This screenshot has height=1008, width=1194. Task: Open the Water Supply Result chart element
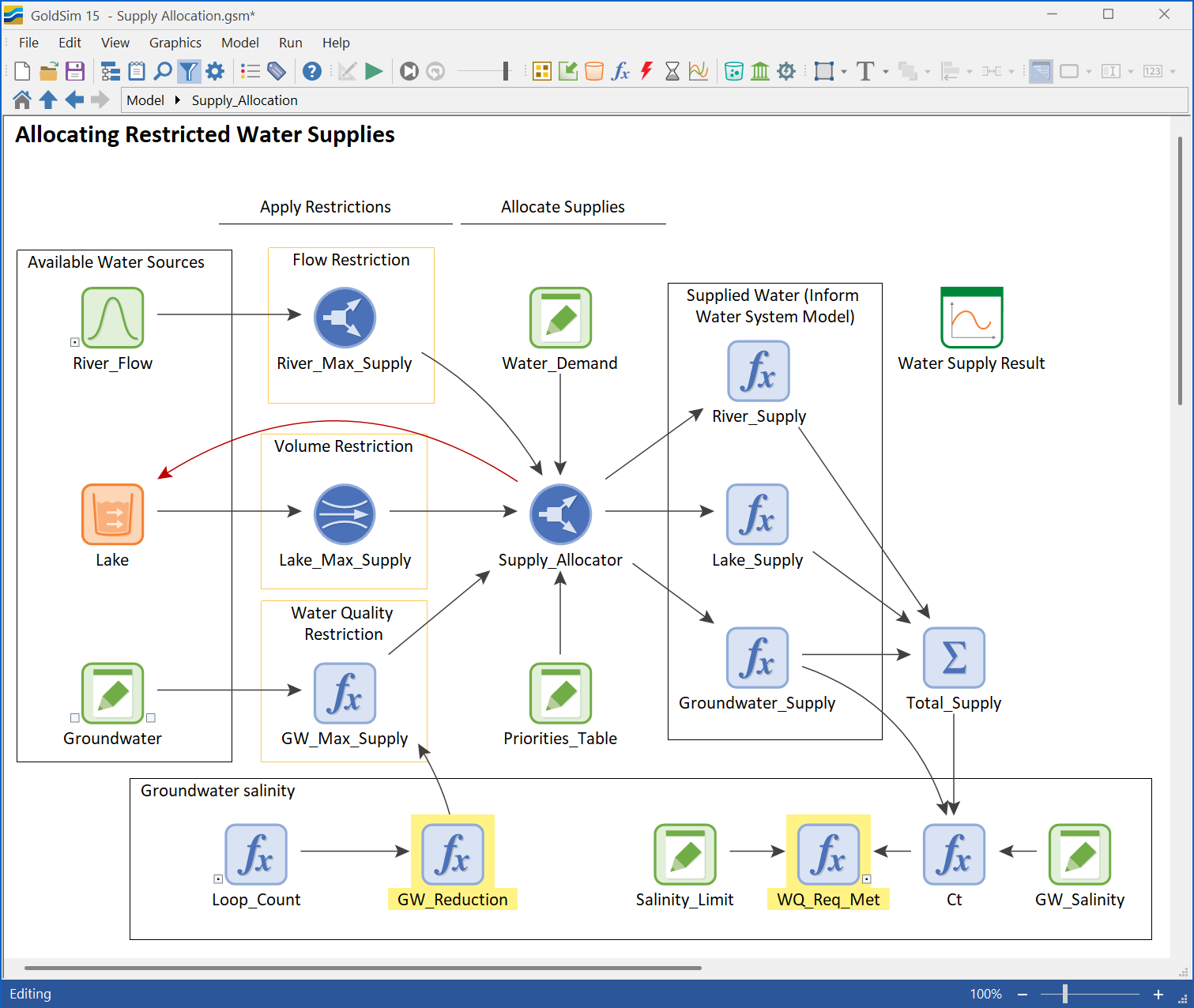tap(972, 318)
